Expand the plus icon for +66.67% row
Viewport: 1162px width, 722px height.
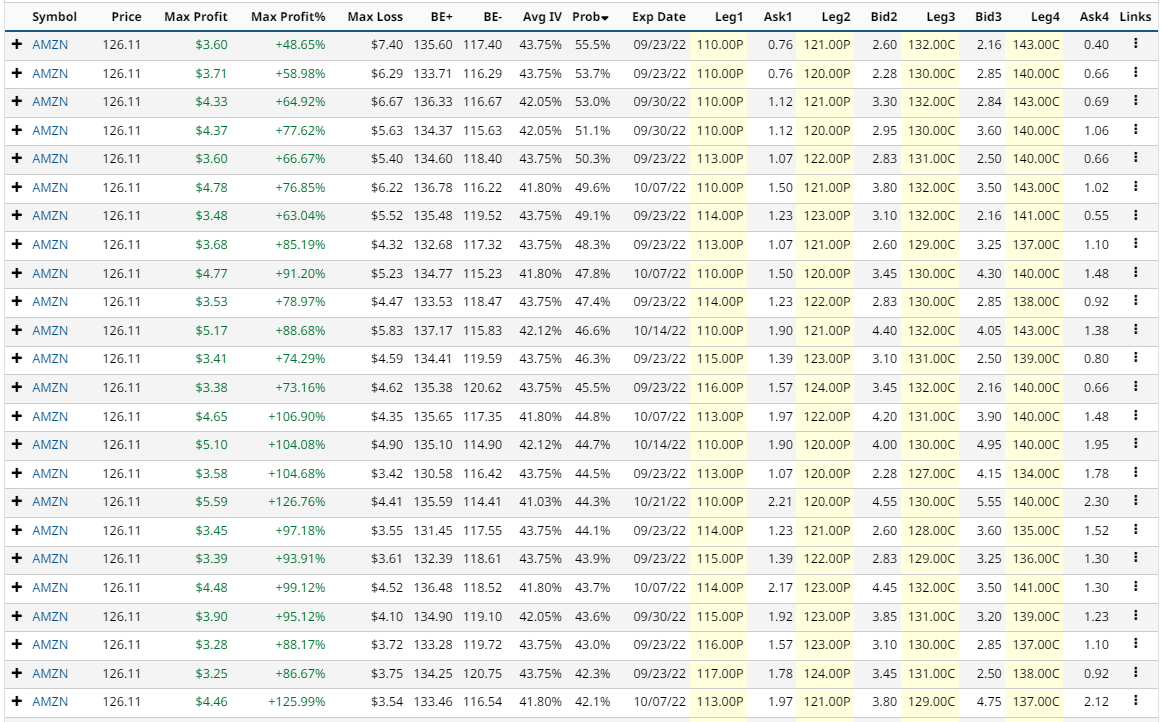point(17,159)
